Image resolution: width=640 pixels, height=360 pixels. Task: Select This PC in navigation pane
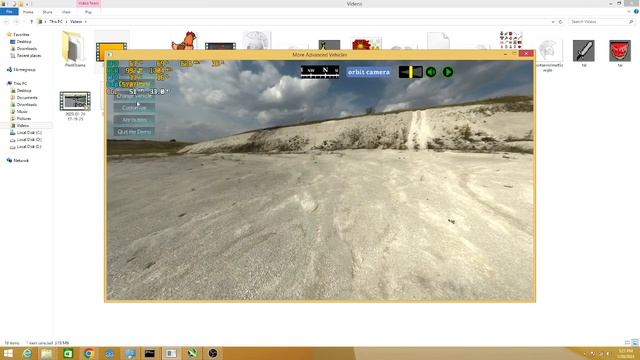[20, 84]
